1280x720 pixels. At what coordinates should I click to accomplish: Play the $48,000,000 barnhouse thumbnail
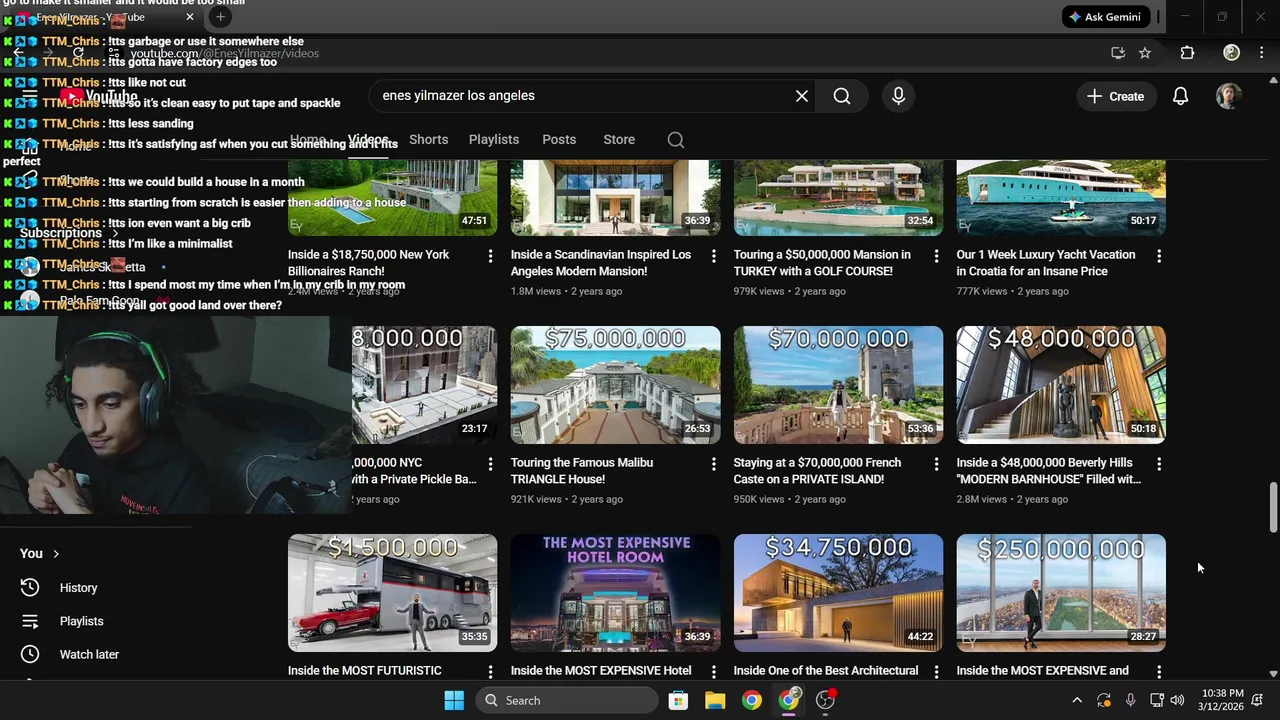[x=1061, y=385]
